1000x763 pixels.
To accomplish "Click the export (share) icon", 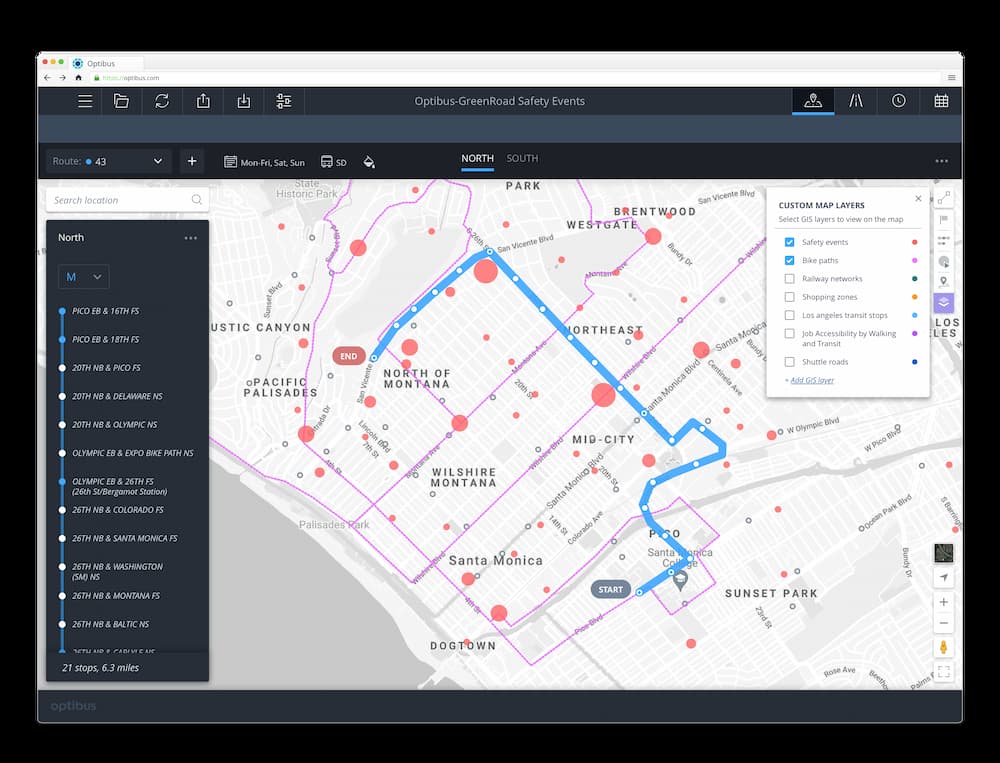I will [203, 101].
